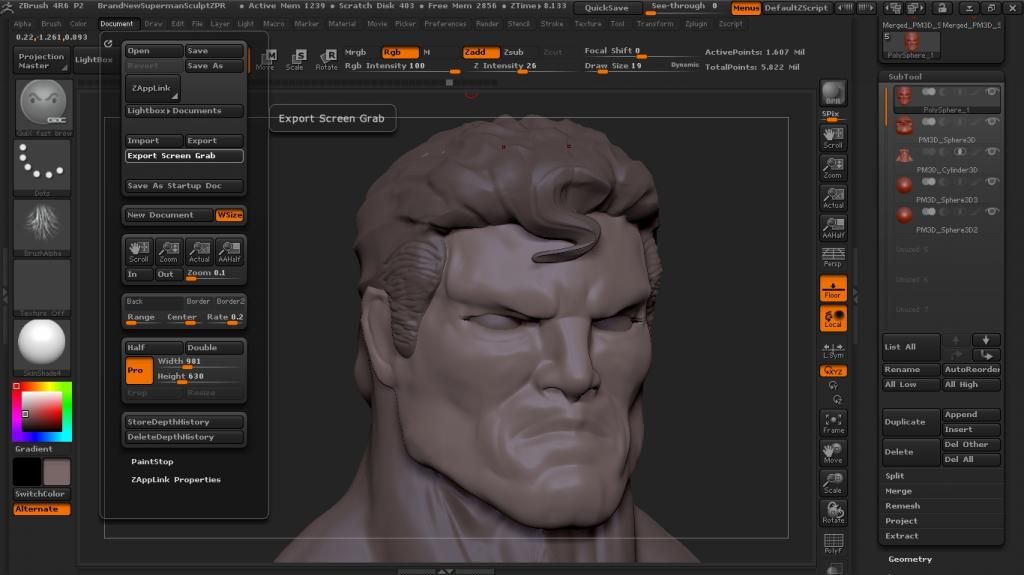Open the current brush thumbnail
Screen dimensions: 1024x575
pyautogui.click(x=42, y=105)
